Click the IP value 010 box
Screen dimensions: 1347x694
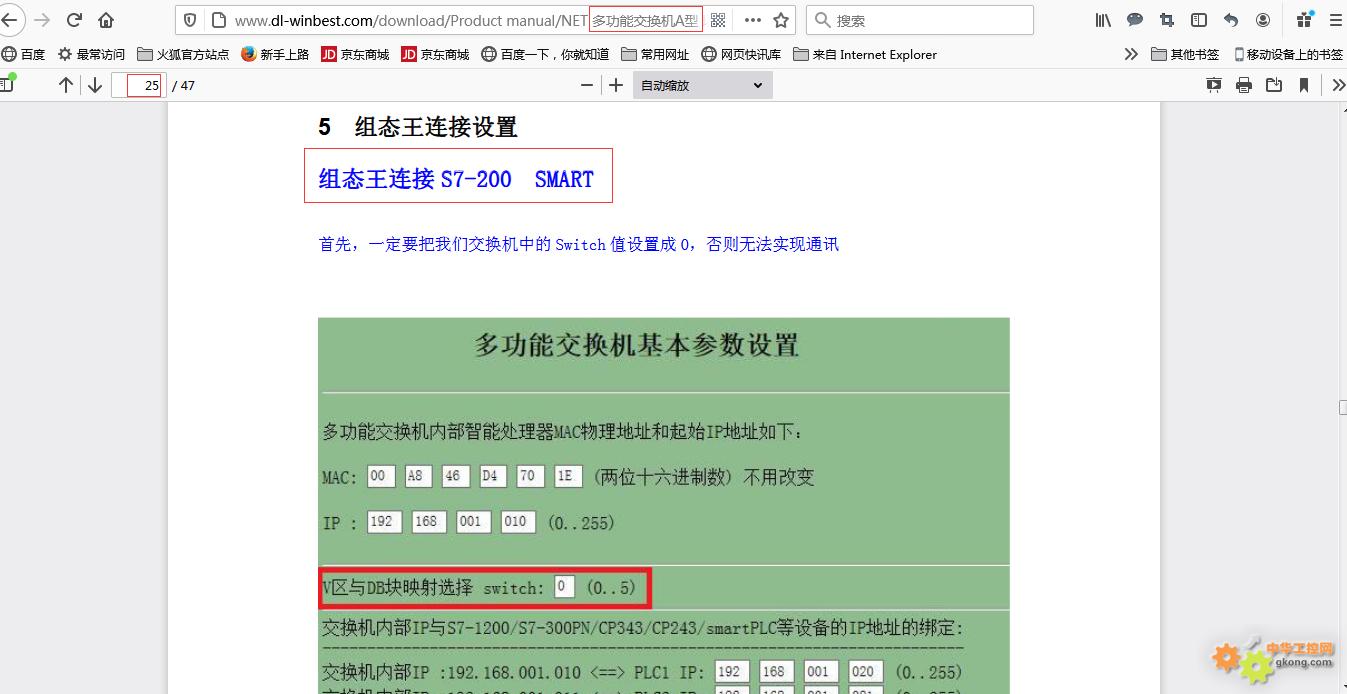point(518,522)
